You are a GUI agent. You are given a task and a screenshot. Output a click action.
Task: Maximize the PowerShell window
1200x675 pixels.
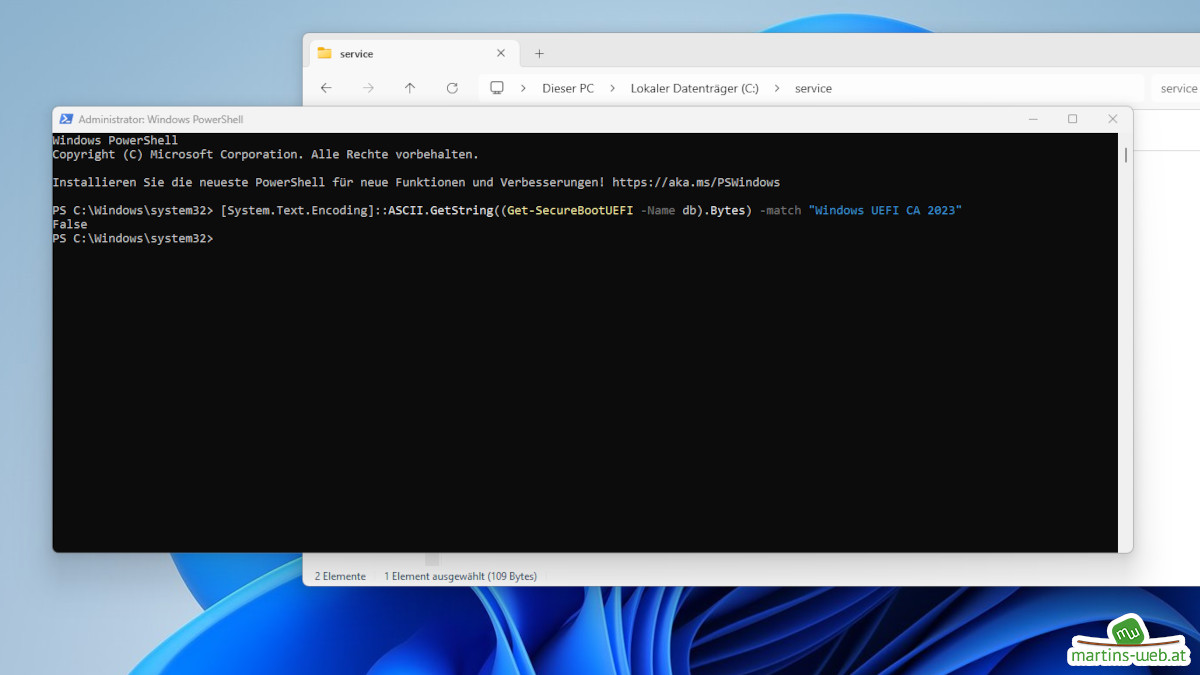tap(1072, 119)
